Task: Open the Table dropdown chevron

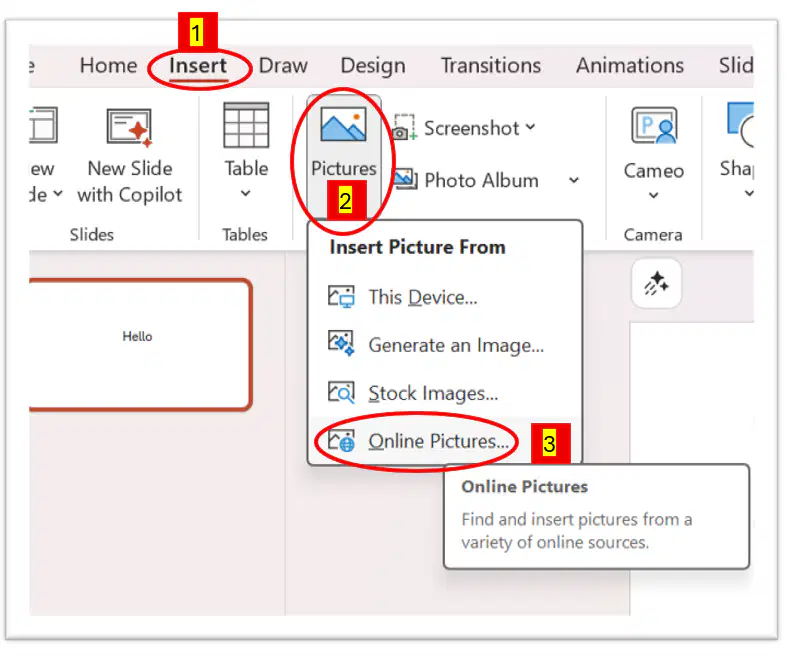Action: tap(245, 193)
